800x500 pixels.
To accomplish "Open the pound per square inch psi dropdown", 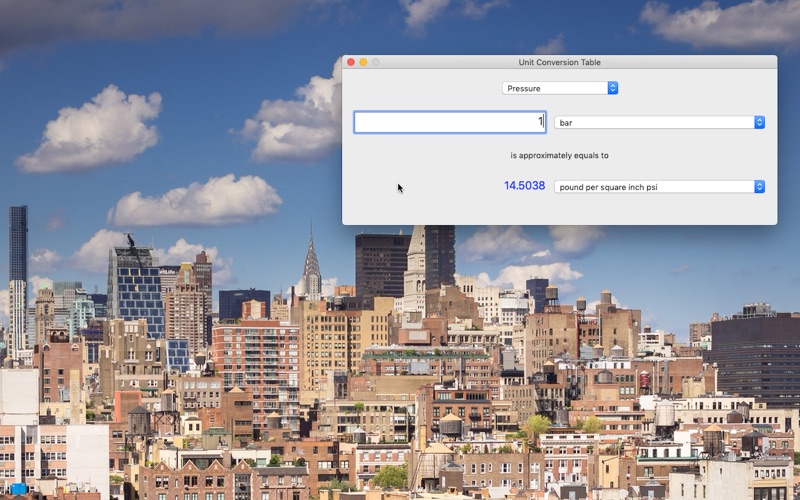I will pos(659,187).
